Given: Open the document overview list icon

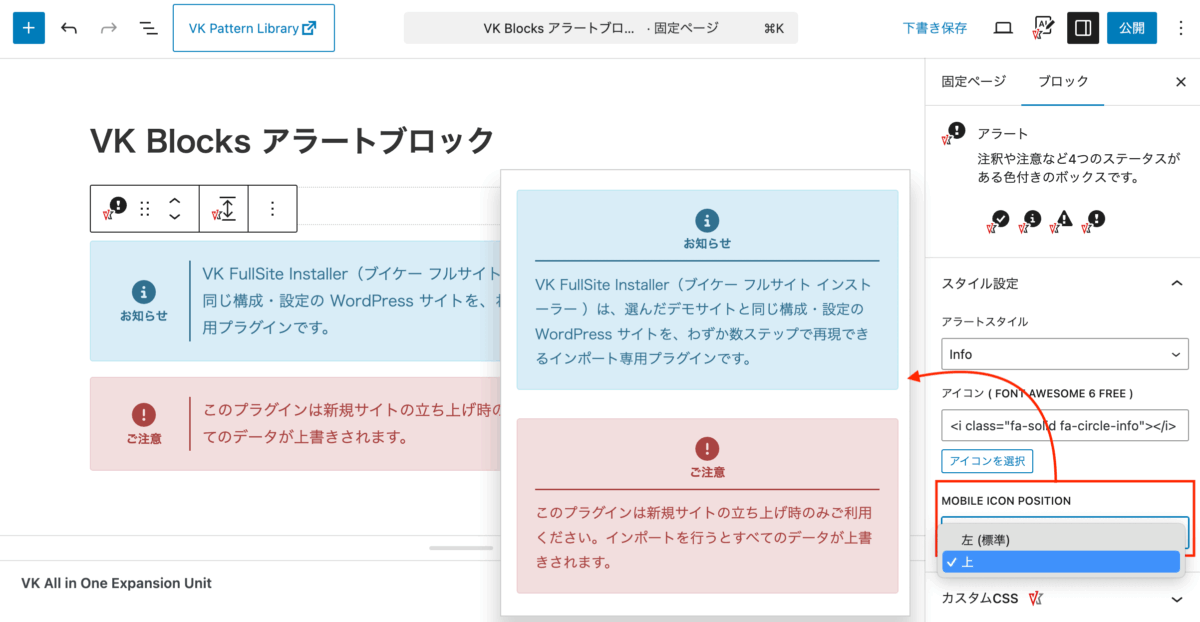Looking at the screenshot, I should (148, 27).
